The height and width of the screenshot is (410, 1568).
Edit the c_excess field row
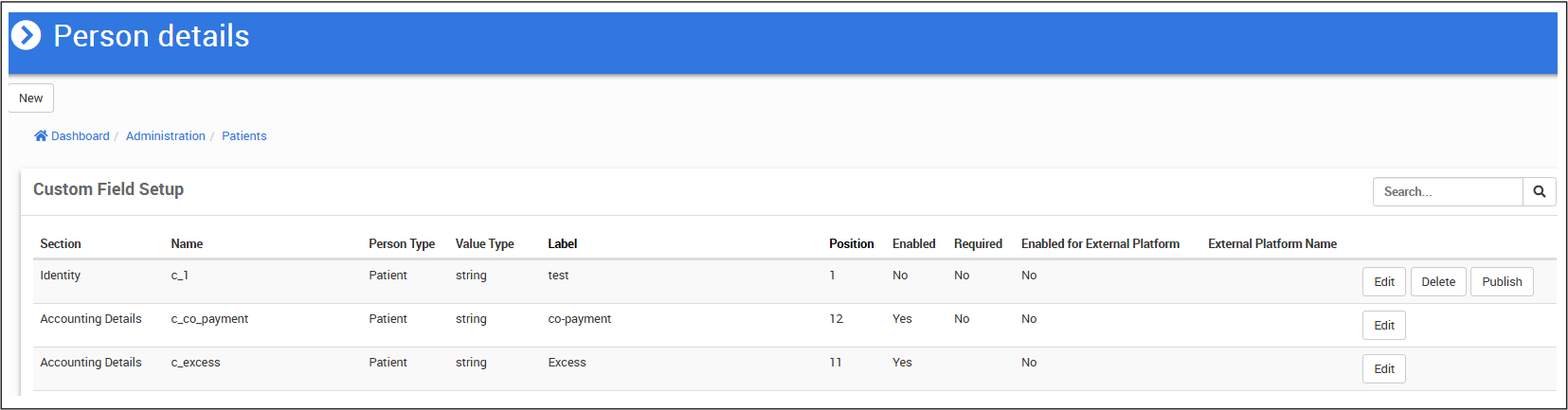(x=1383, y=369)
